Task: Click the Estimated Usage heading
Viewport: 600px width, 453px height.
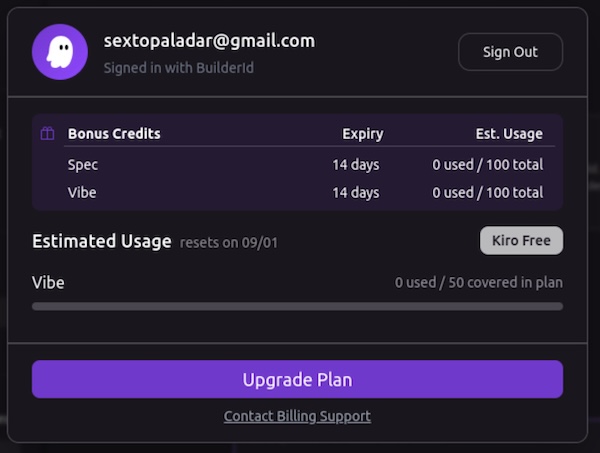Action: pyautogui.click(x=102, y=242)
